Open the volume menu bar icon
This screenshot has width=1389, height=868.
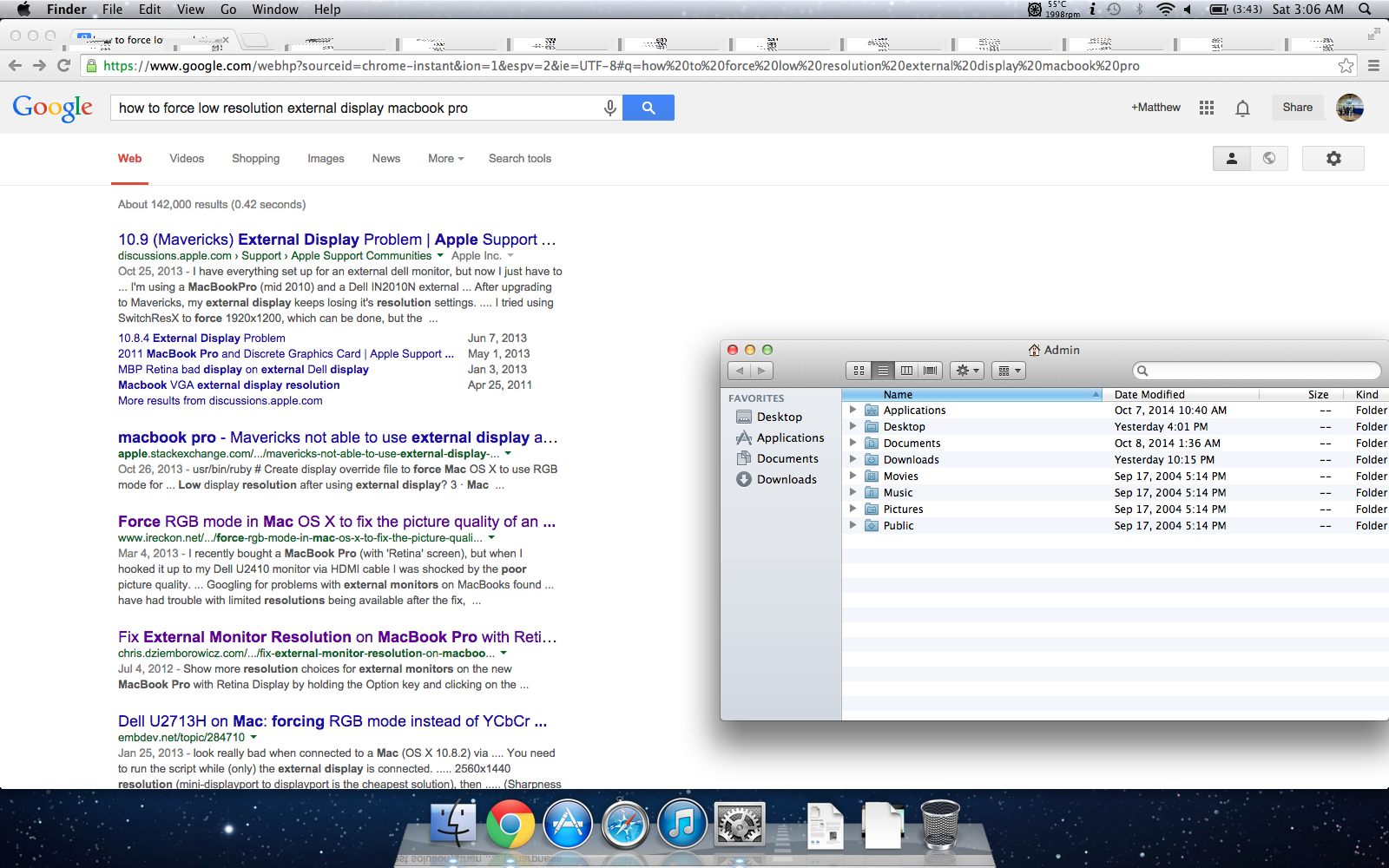coord(1188,10)
